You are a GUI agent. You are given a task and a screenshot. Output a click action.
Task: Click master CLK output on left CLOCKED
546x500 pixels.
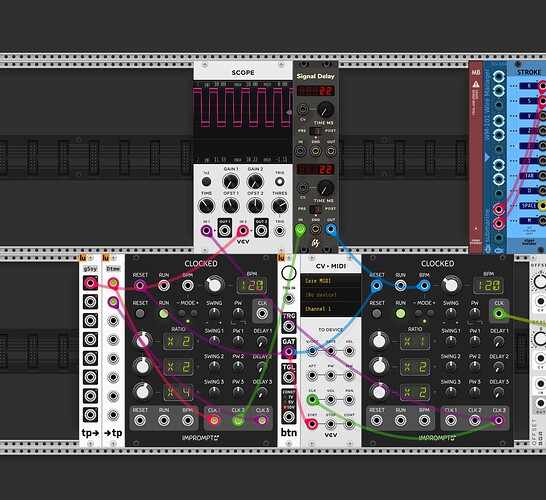[x=262, y=313]
